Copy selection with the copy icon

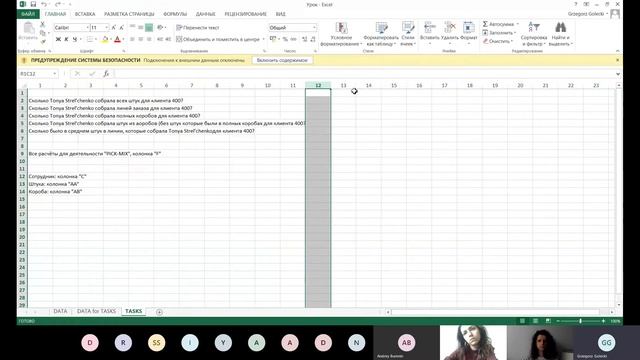coord(42,33)
